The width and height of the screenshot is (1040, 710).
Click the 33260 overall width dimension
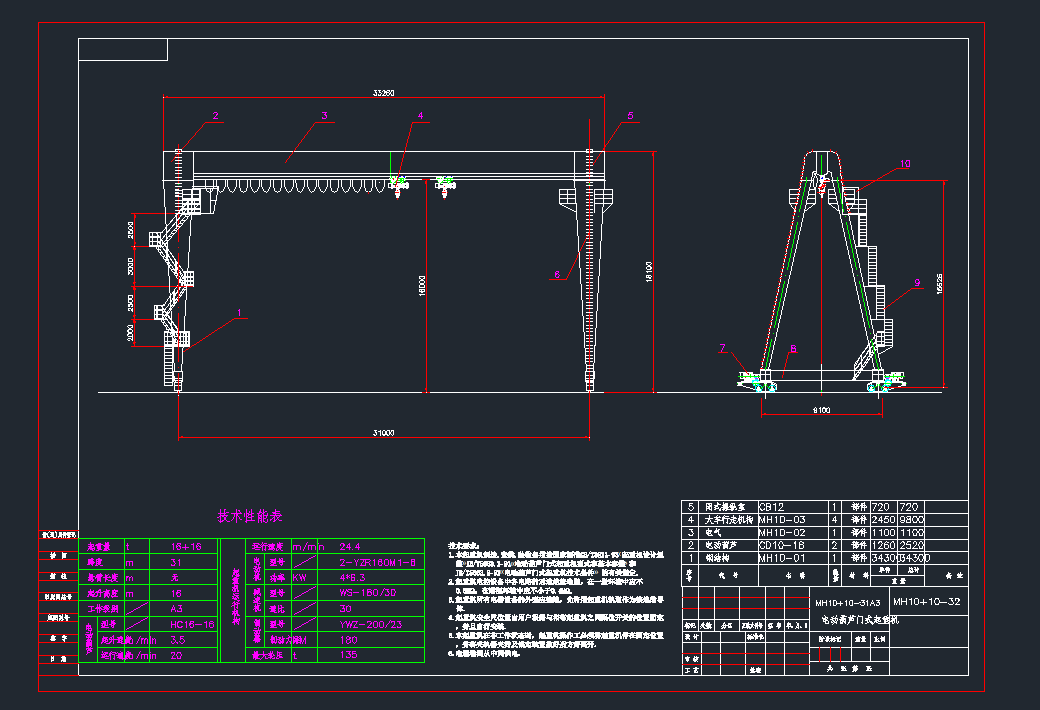click(384, 93)
